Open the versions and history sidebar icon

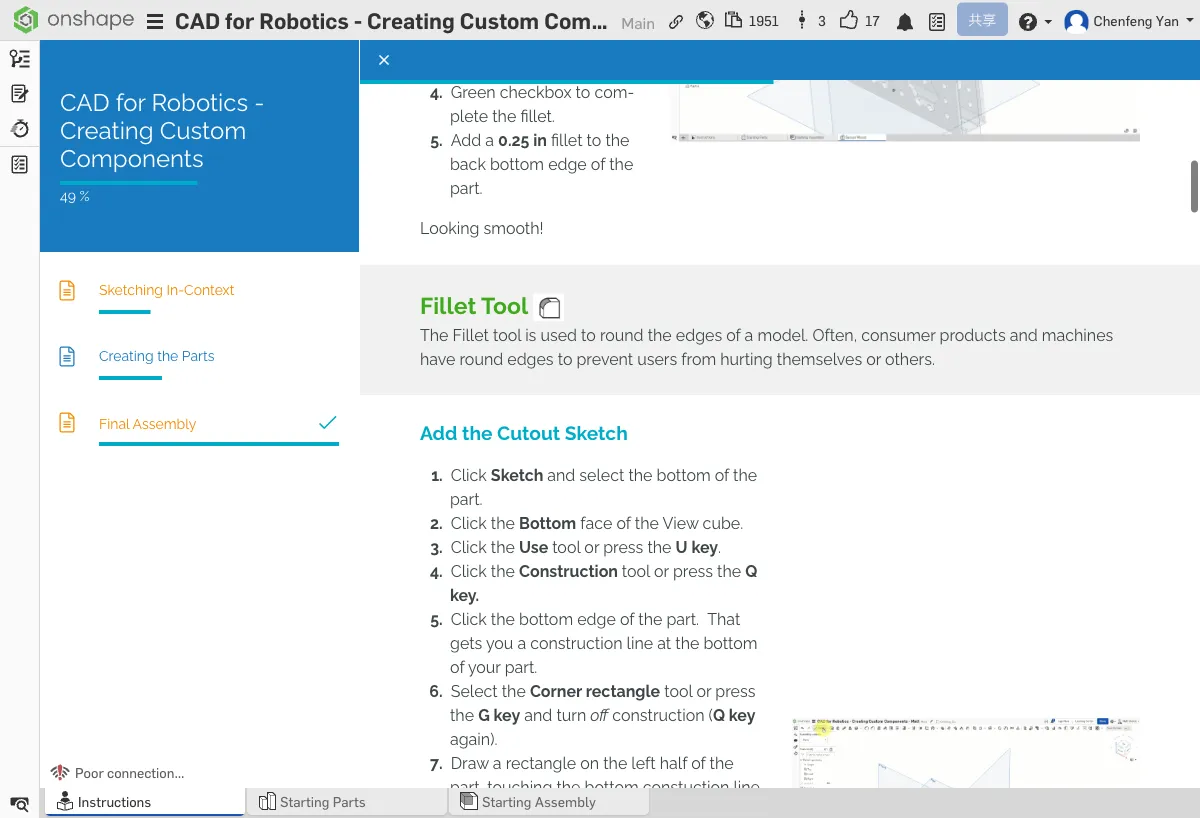19,59
